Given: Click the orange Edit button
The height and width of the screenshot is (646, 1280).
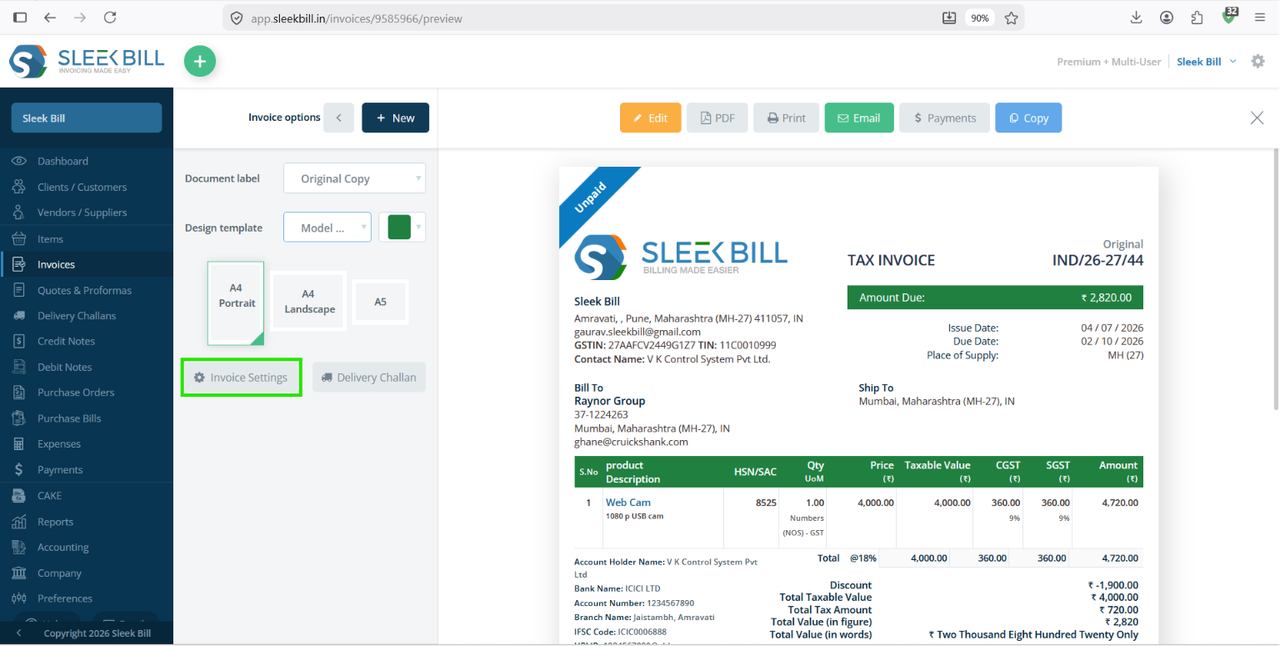Looking at the screenshot, I should click(x=650, y=118).
